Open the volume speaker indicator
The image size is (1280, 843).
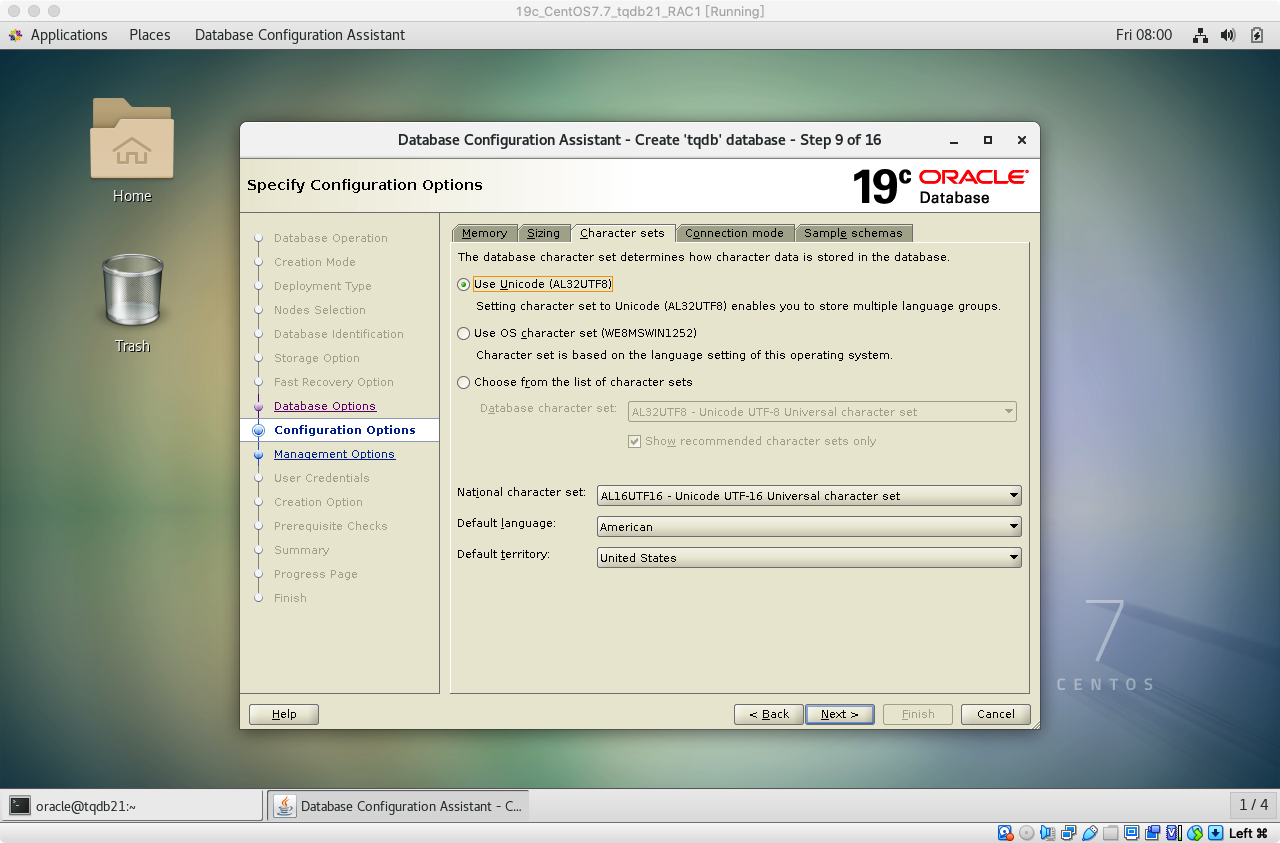[1229, 35]
